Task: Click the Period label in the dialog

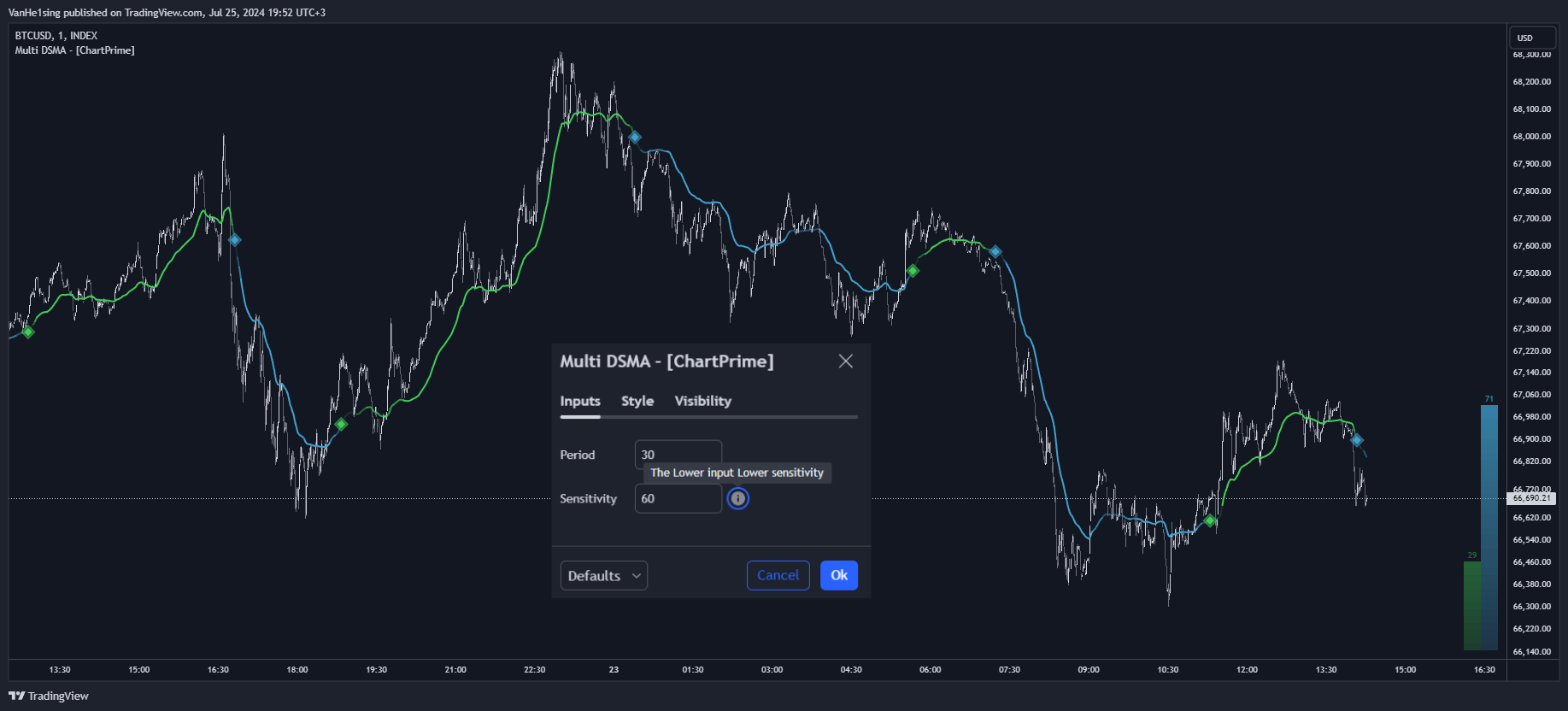Action: [x=578, y=455]
